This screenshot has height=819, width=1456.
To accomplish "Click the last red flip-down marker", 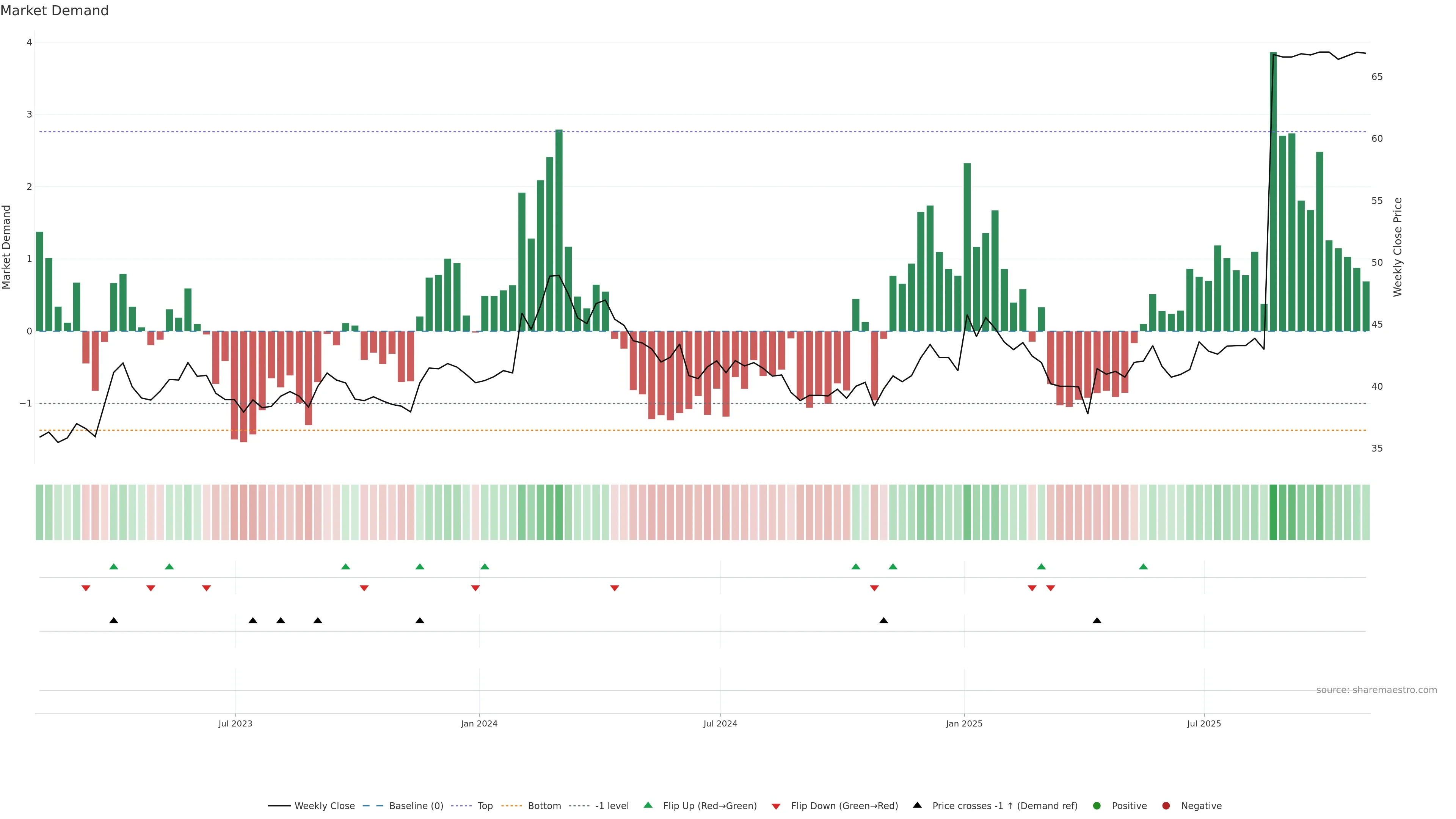I will tap(1051, 588).
